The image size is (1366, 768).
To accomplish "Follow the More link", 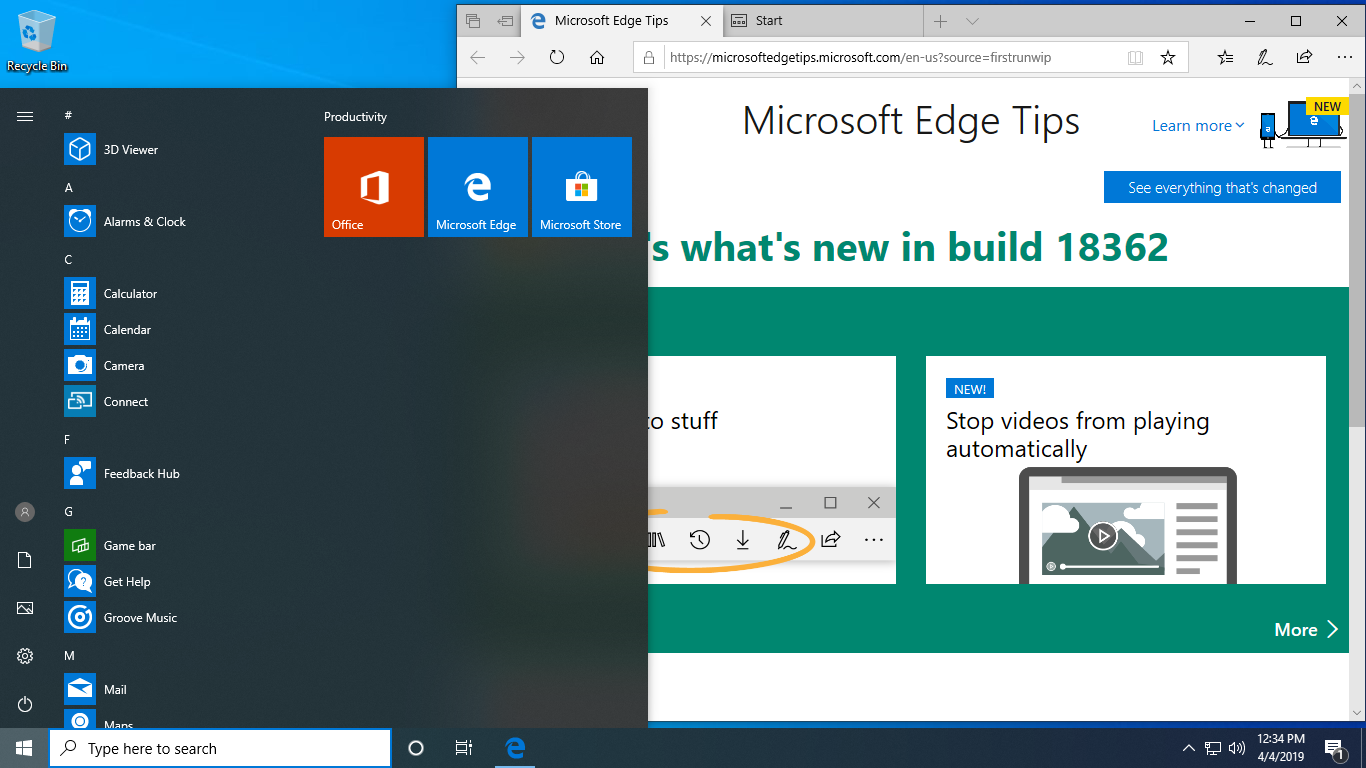I will click(x=1305, y=630).
